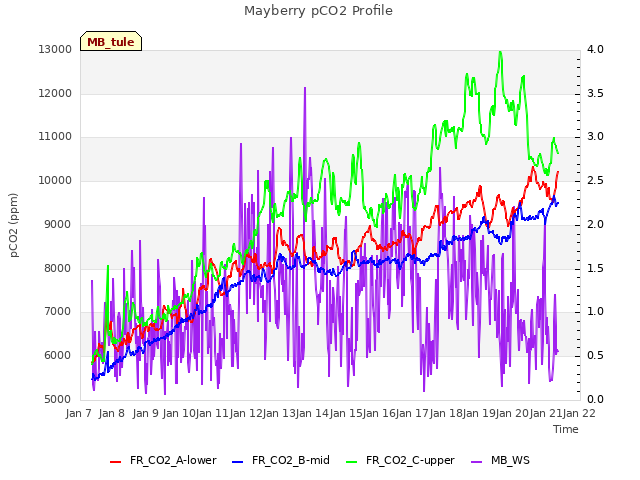Click the 0.0 right axis tick label
Screen dimensions: 640x480
[x=595, y=399]
